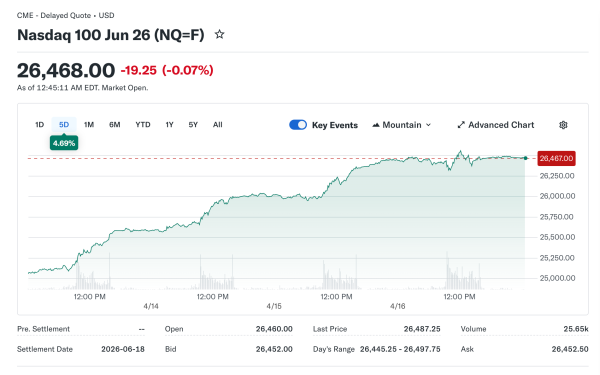Click the Ask label
This screenshot has height=375, width=600.
coord(467,349)
